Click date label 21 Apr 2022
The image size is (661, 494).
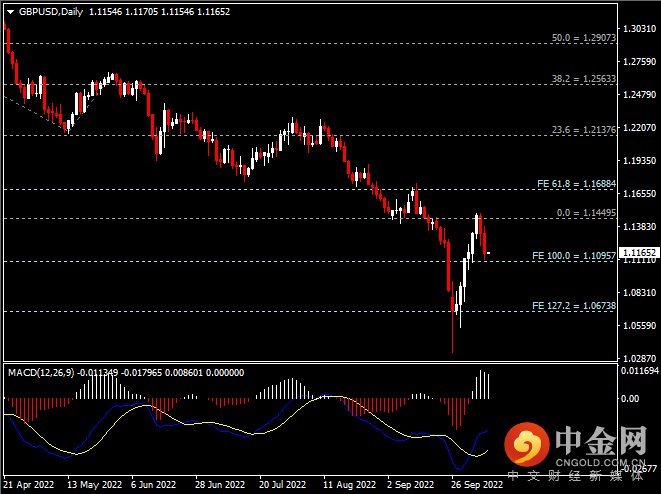(29, 485)
